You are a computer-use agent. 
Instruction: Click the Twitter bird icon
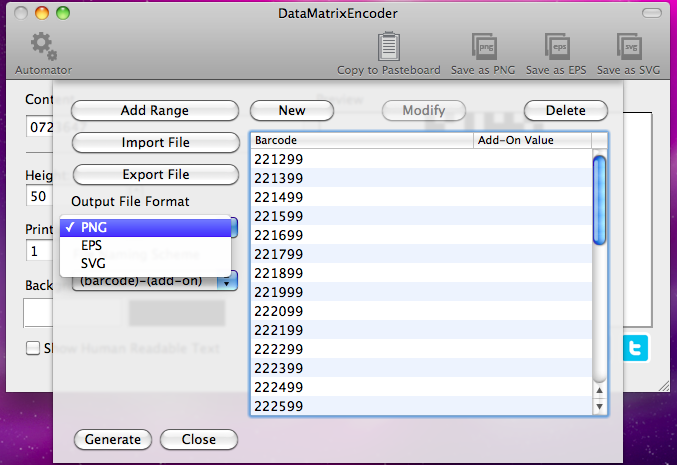[x=636, y=348]
